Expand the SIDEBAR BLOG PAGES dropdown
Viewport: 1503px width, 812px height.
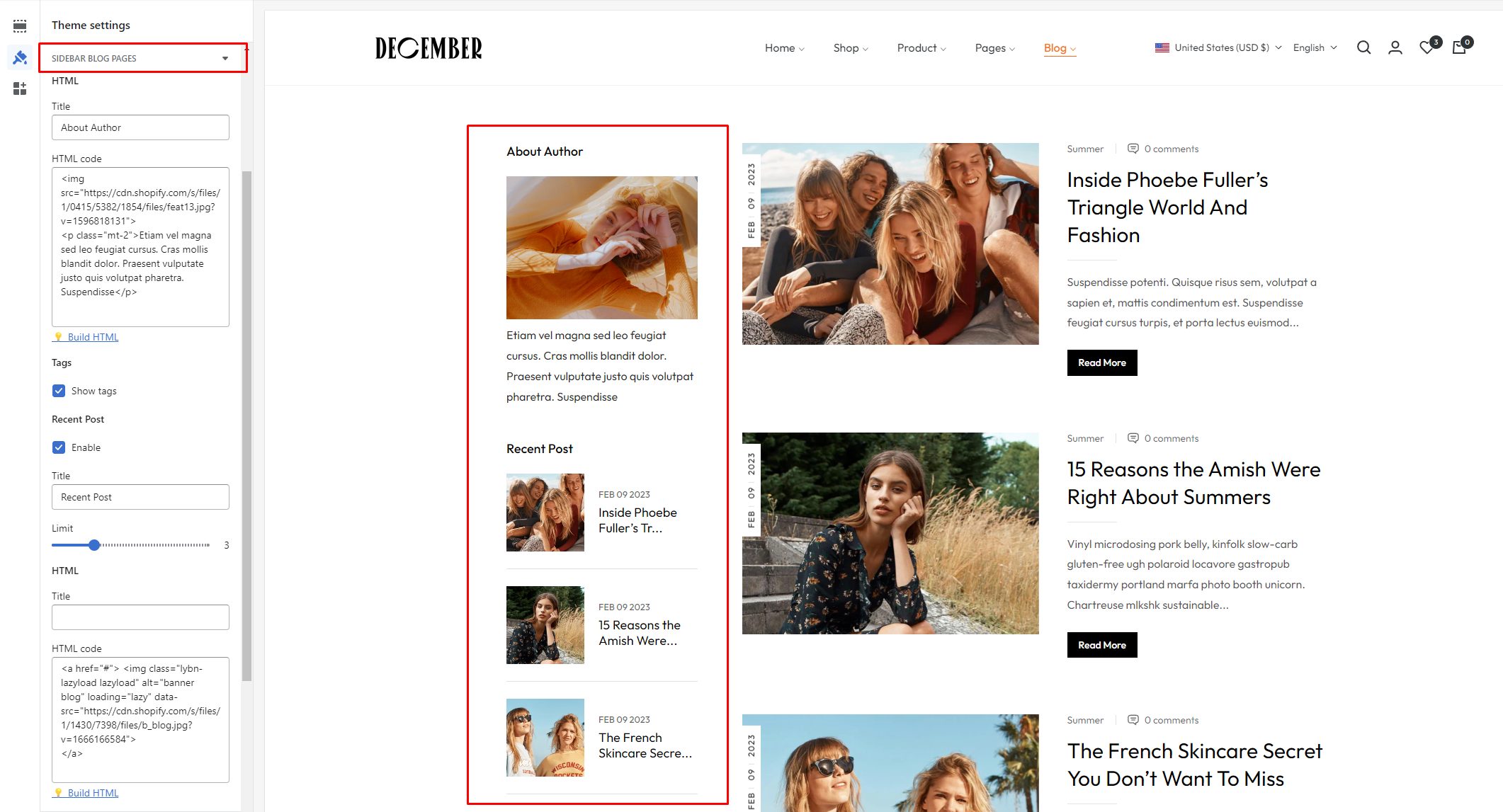tap(142, 58)
